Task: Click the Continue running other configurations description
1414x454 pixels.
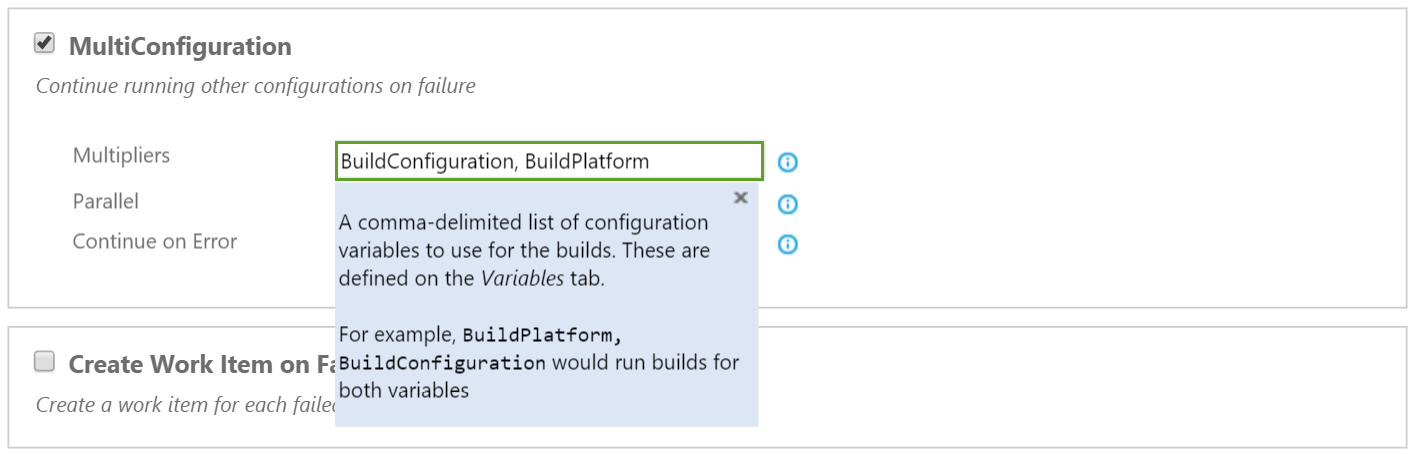Action: 256,86
